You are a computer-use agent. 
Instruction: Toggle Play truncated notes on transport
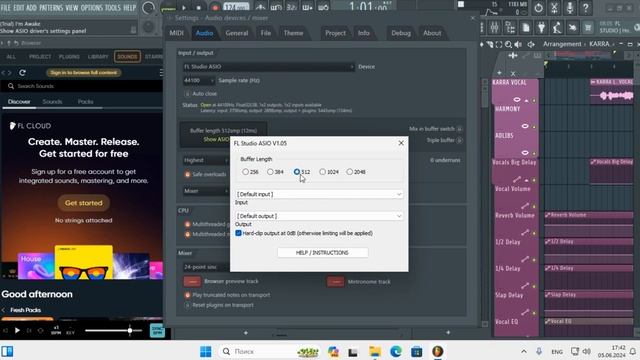pyautogui.click(x=187, y=295)
